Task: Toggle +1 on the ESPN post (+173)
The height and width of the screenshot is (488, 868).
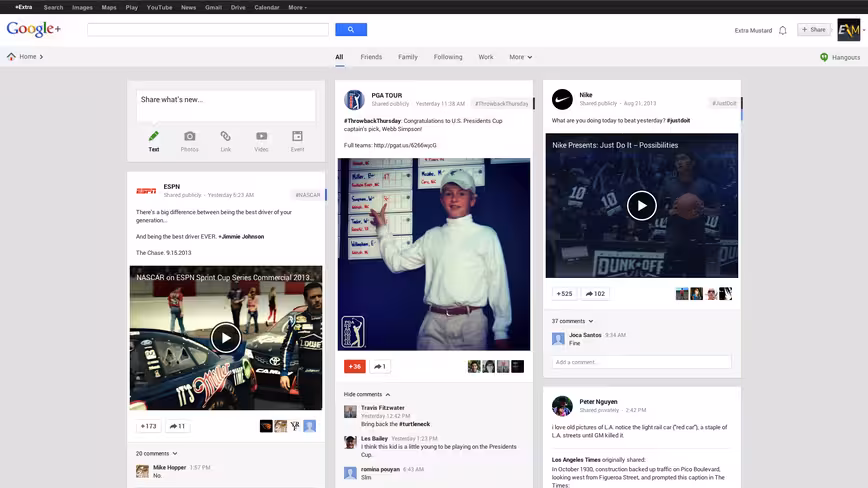Action: point(148,426)
